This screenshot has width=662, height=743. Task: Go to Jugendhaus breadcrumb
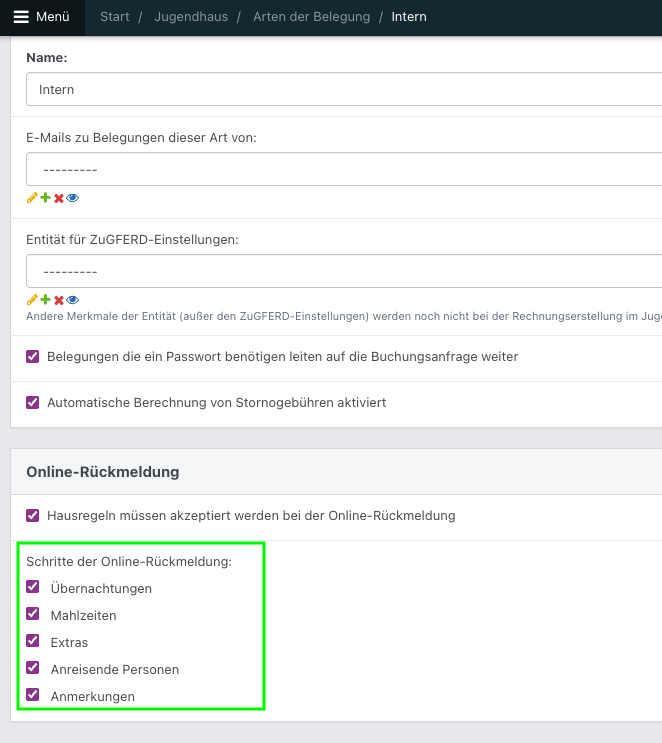pyautogui.click(x=191, y=17)
